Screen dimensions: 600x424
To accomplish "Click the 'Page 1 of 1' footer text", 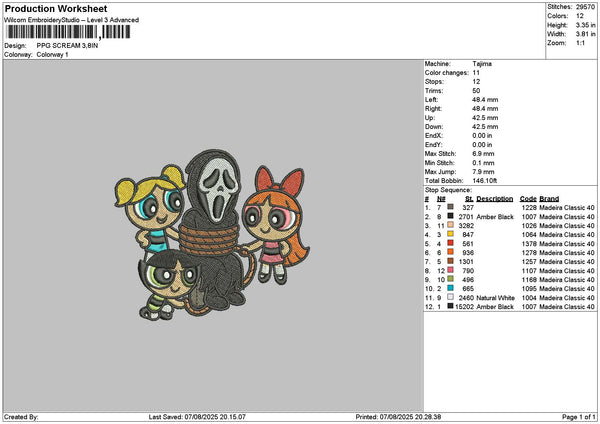I will click(x=578, y=417).
